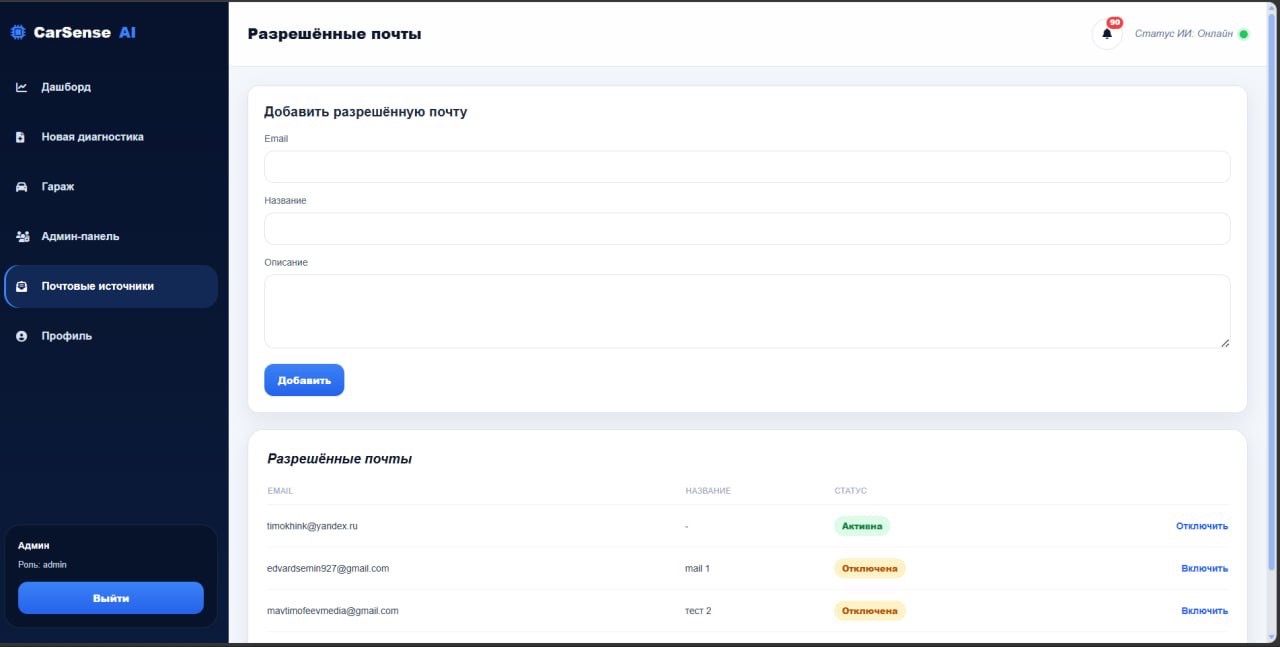The height and width of the screenshot is (647, 1280).
Task: Go to Новая диагностика
Action: tap(111, 137)
